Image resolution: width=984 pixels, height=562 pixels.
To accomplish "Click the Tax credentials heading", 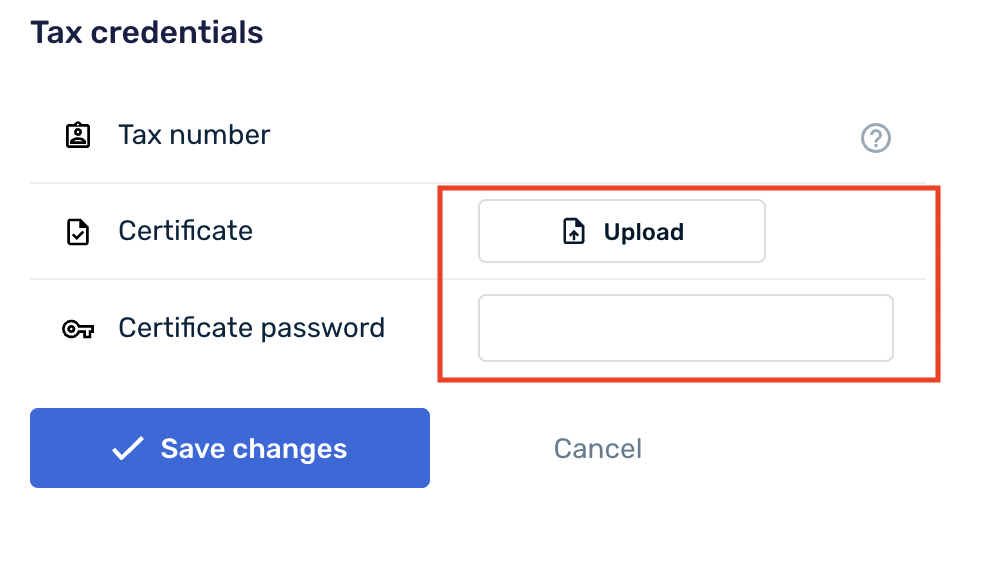I will (x=147, y=32).
